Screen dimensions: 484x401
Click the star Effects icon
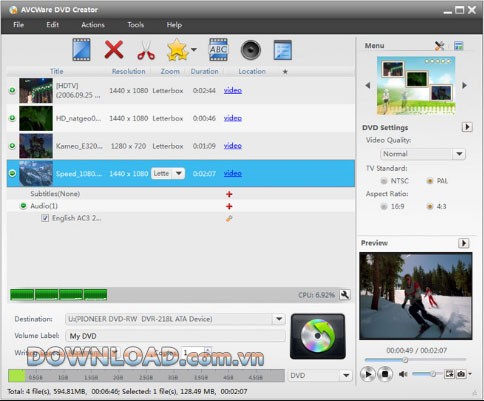177,50
